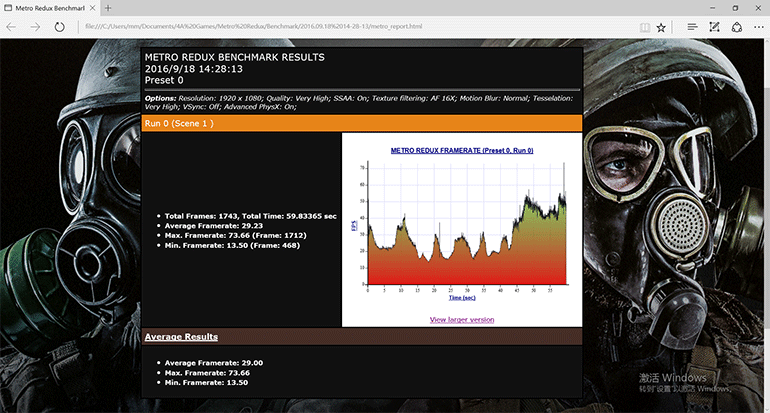This screenshot has width=770, height=413.
Task: Click the Run 0 (Scene 1) orange header
Action: point(362,123)
